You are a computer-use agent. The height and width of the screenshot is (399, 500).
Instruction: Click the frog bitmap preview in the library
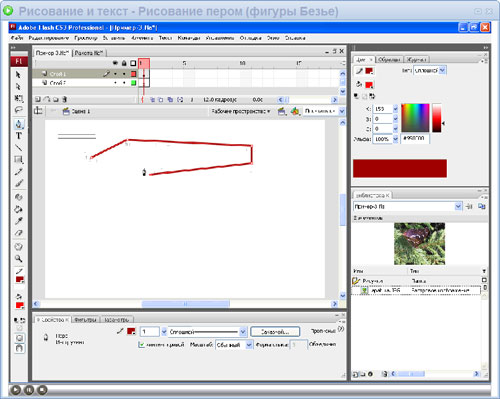(x=419, y=244)
